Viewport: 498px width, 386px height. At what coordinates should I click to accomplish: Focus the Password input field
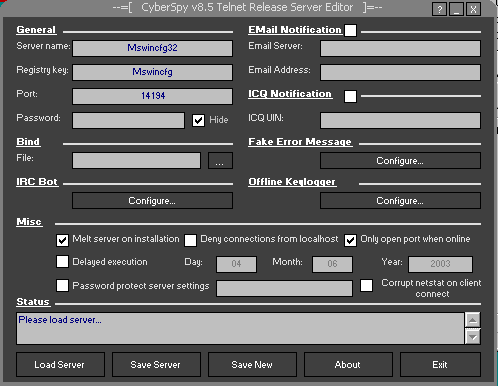click(x=128, y=120)
